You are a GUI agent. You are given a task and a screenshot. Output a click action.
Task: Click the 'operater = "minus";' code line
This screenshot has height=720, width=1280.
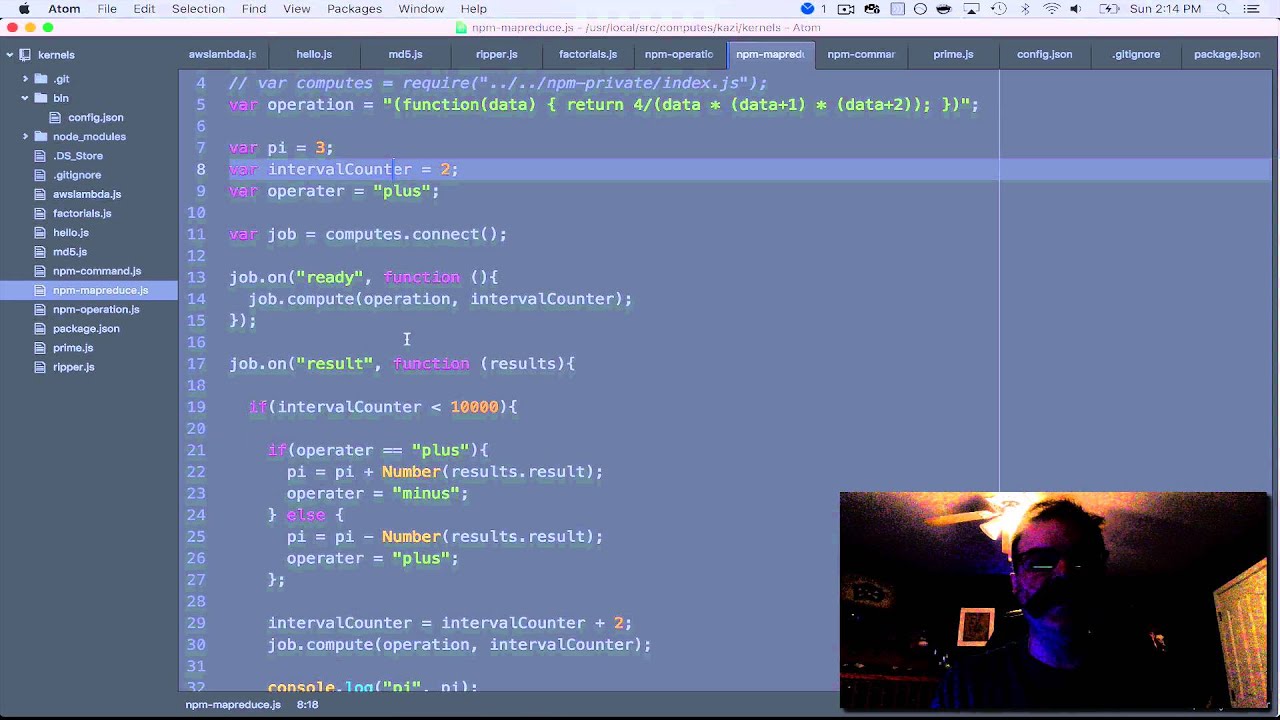point(378,493)
